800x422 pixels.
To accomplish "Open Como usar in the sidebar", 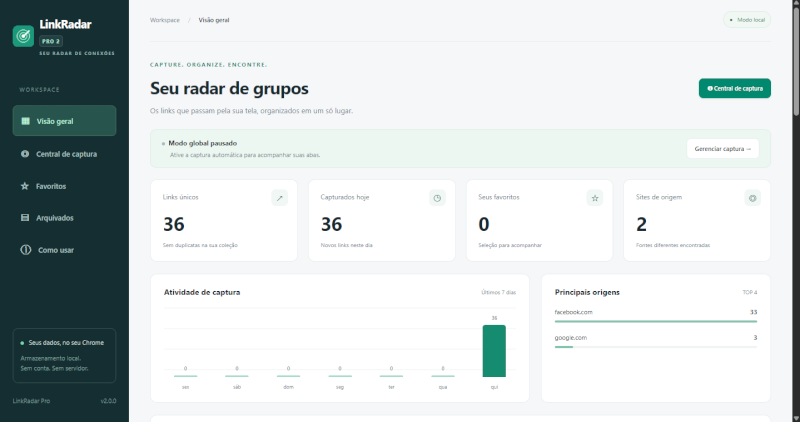I will pyautogui.click(x=64, y=250).
